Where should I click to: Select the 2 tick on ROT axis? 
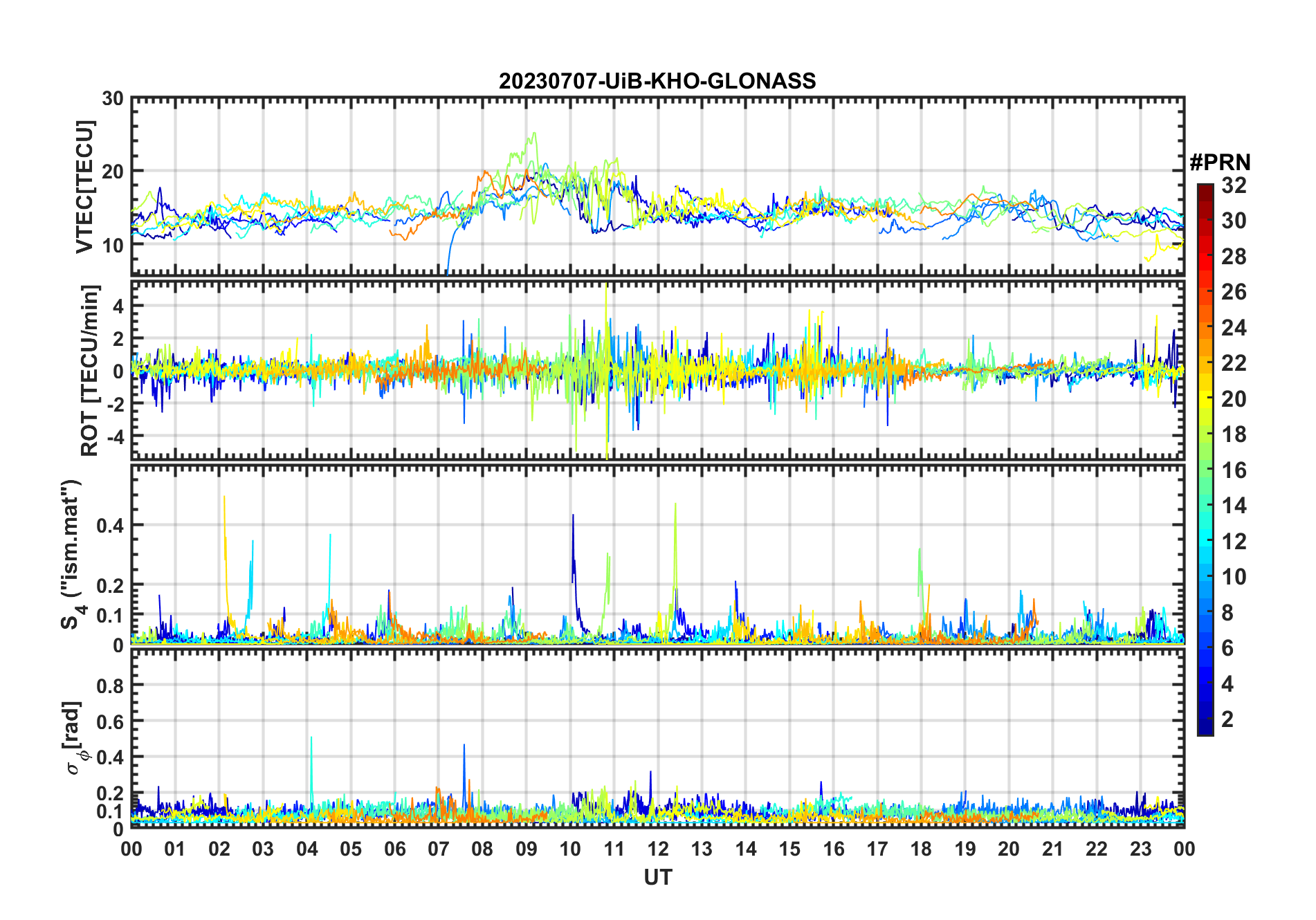(x=118, y=338)
